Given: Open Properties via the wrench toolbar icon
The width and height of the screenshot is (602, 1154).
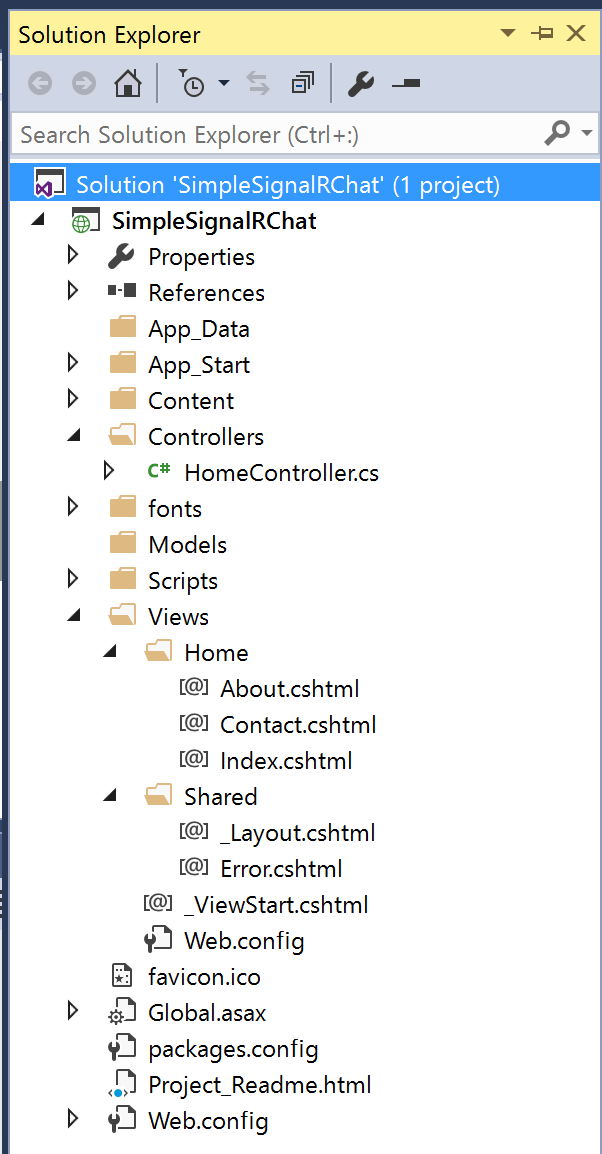Looking at the screenshot, I should click(x=361, y=83).
